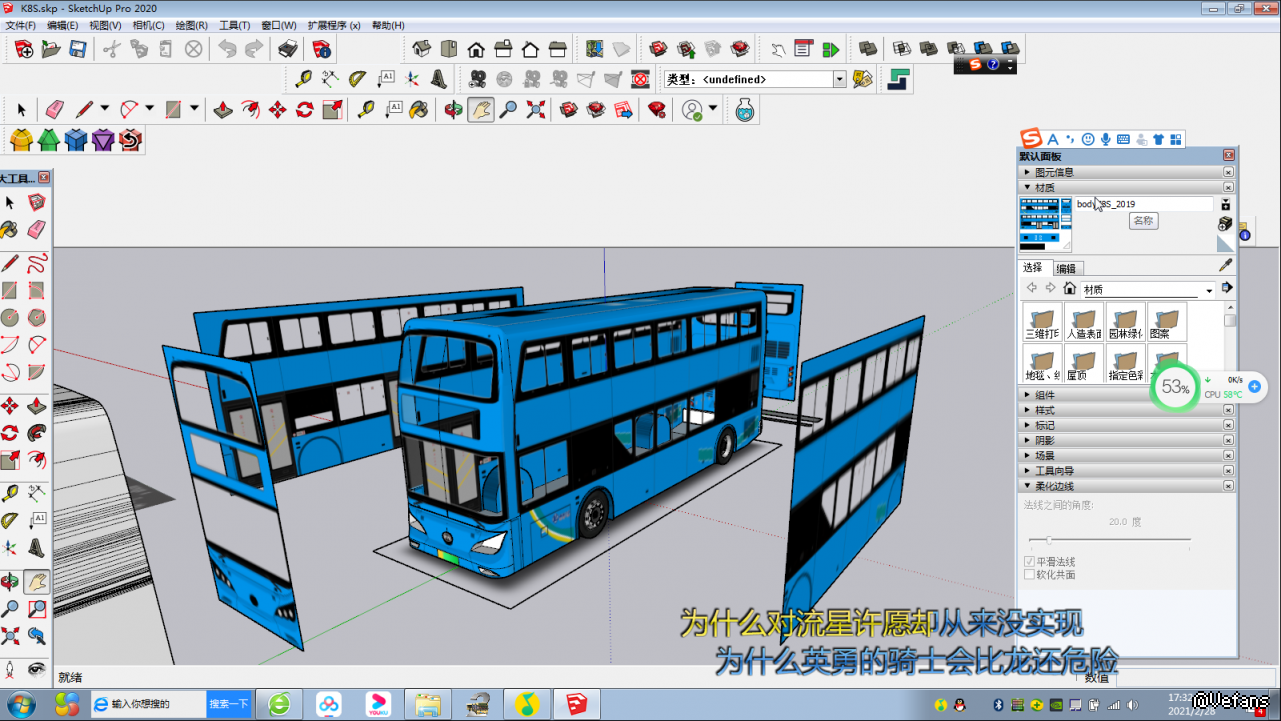Click the 法线之间的角度 slider
This screenshot has width=1281, height=721.
[x=1049, y=540]
